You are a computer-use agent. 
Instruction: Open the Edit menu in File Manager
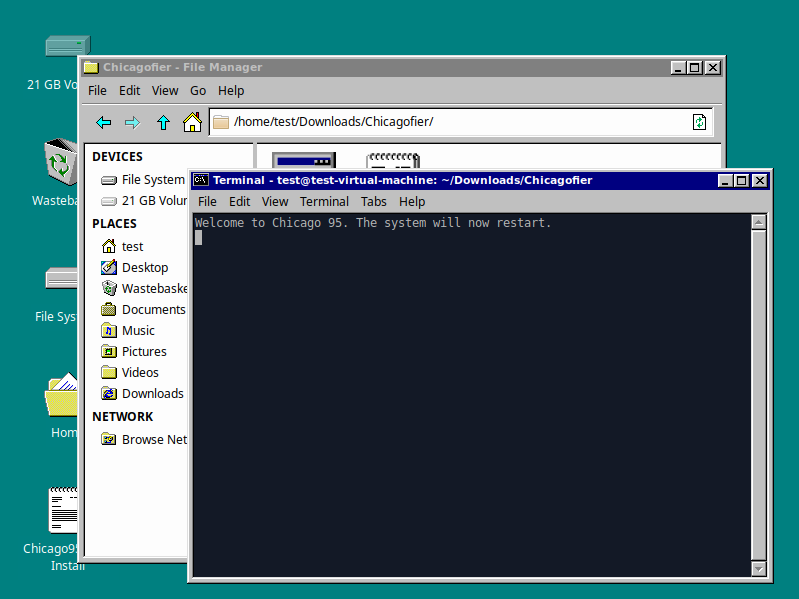click(129, 91)
